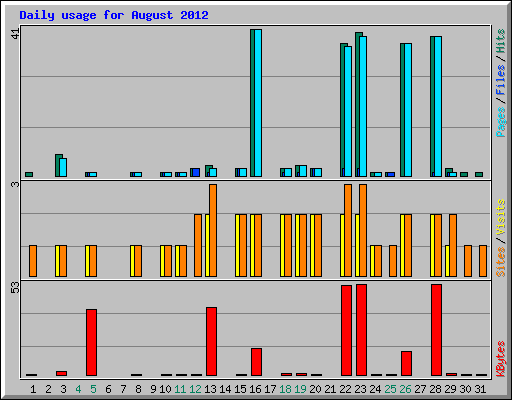
Task: Select the 'Visits' legend label
Action: click(500, 217)
